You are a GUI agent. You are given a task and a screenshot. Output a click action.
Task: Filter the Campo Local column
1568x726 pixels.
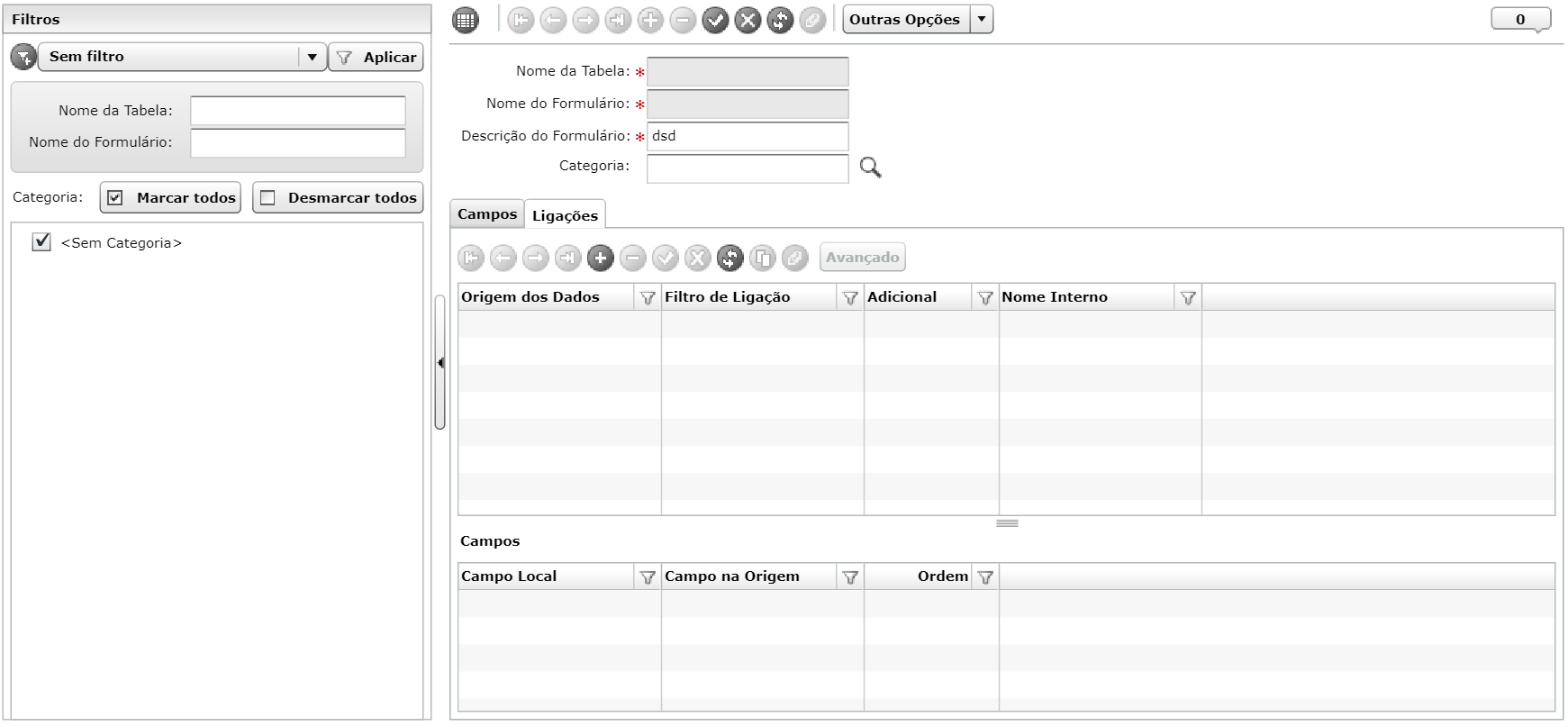coord(648,577)
